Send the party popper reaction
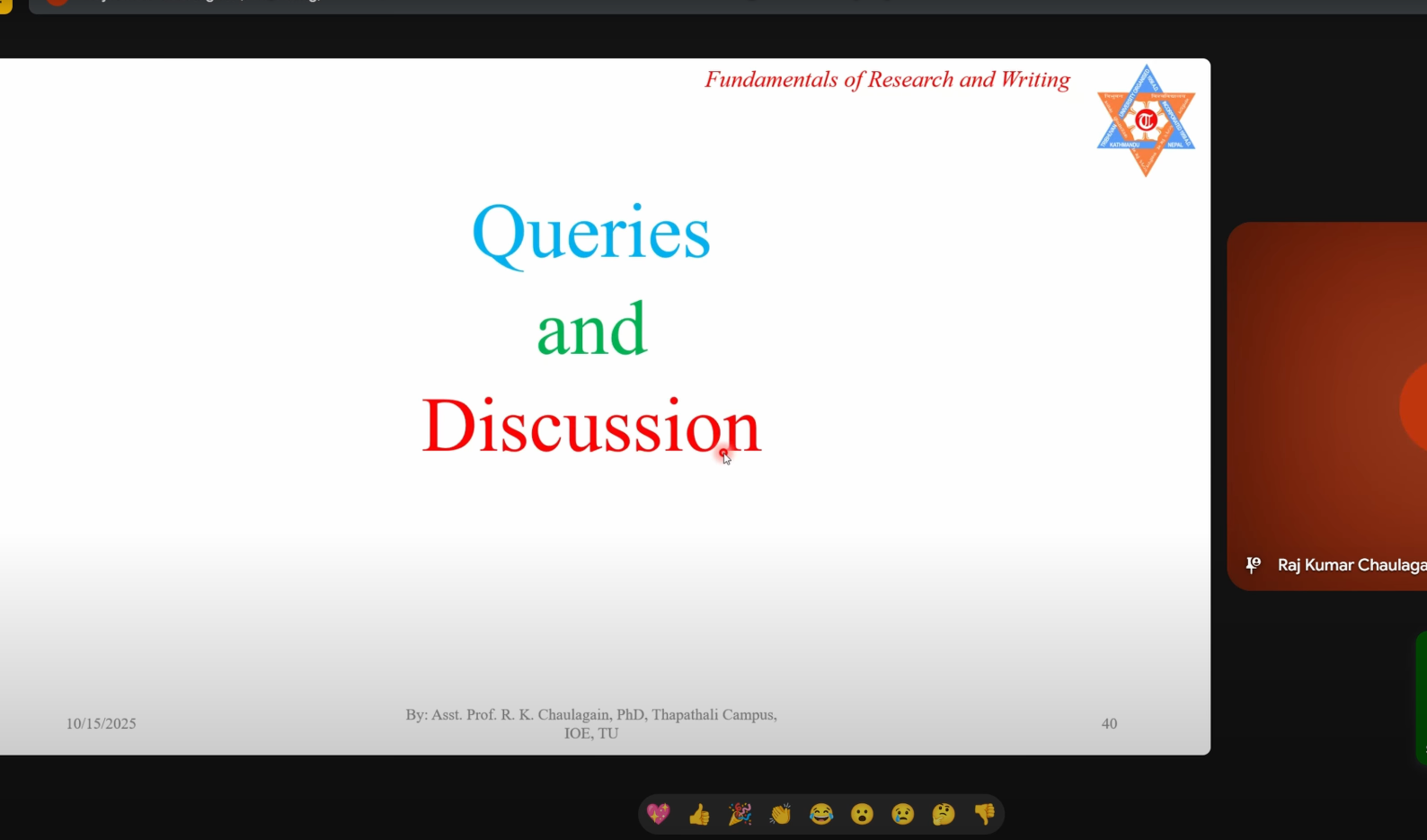Screen dimensions: 1427x840 [740, 814]
